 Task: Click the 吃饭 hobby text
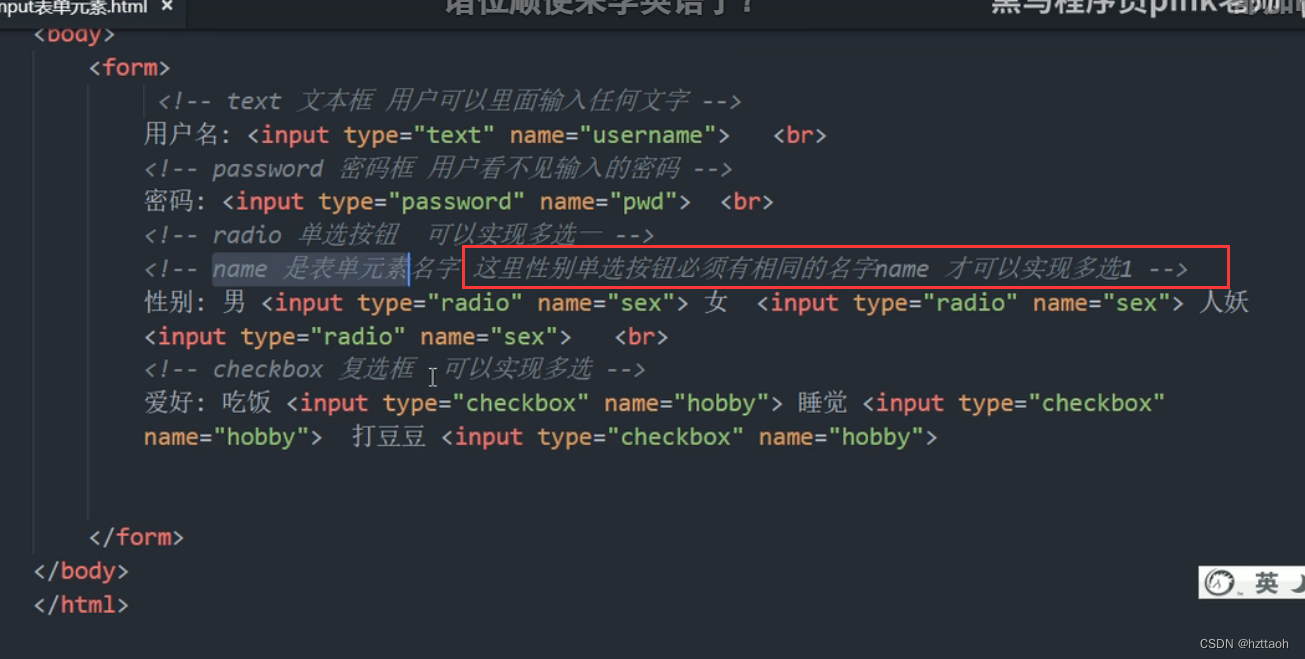(247, 403)
